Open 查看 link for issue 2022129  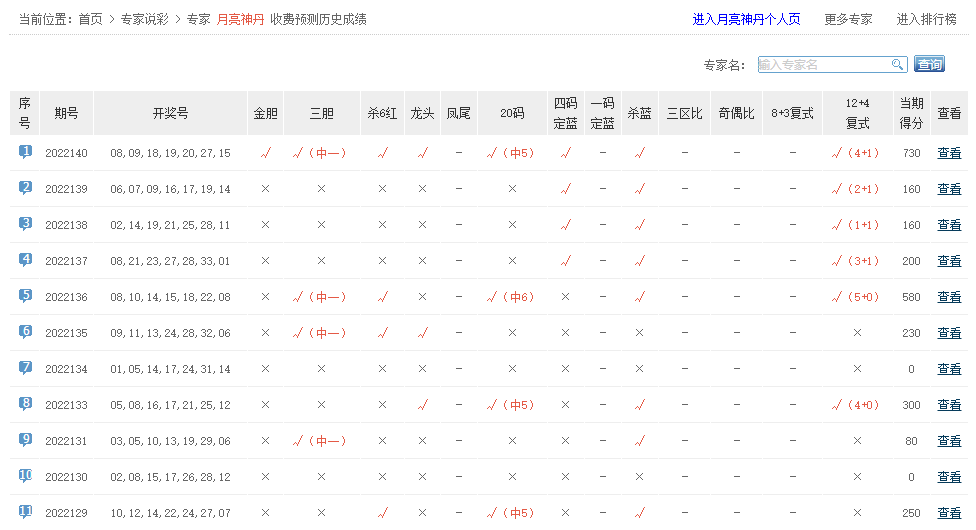(x=948, y=513)
